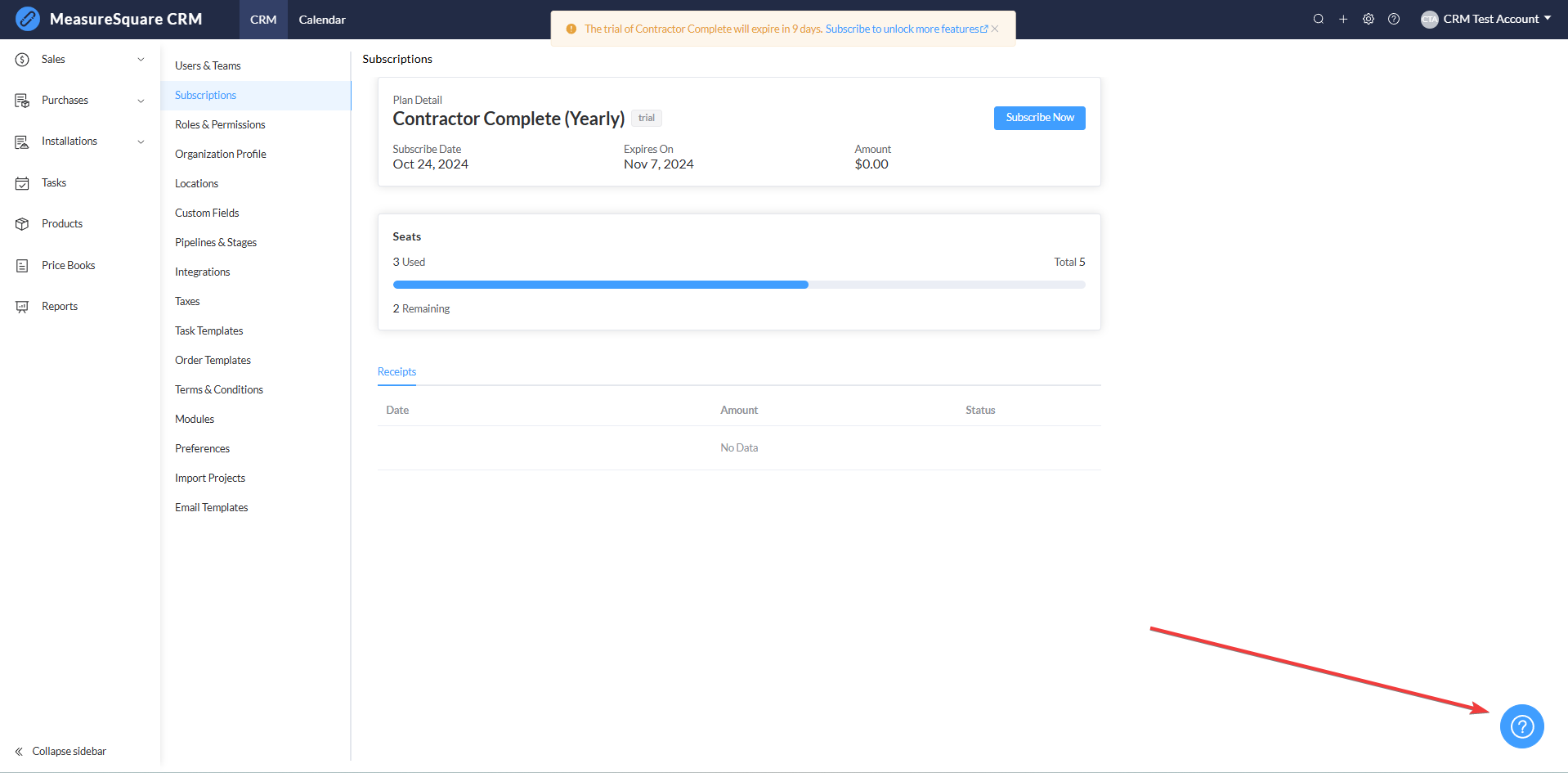Open Modules settings
The width and height of the screenshot is (1568, 773).
[x=256, y=420]
